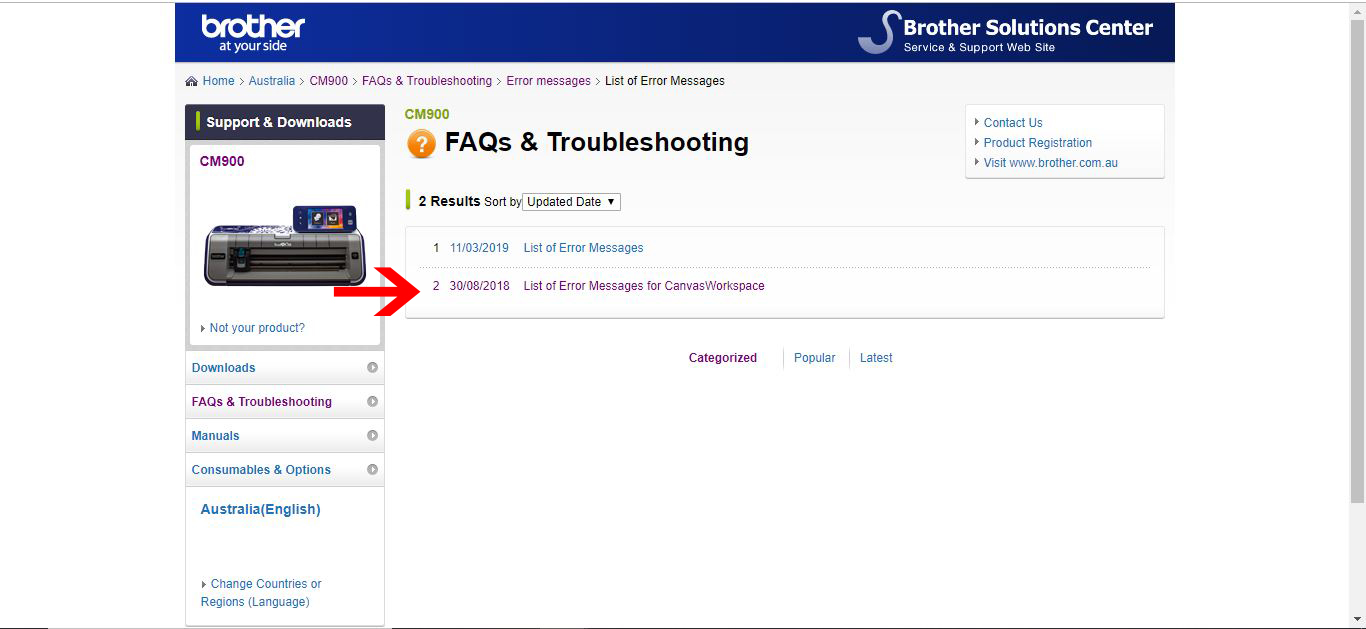
Task: Open the Sort by Updated Date dropdown
Action: click(x=572, y=202)
